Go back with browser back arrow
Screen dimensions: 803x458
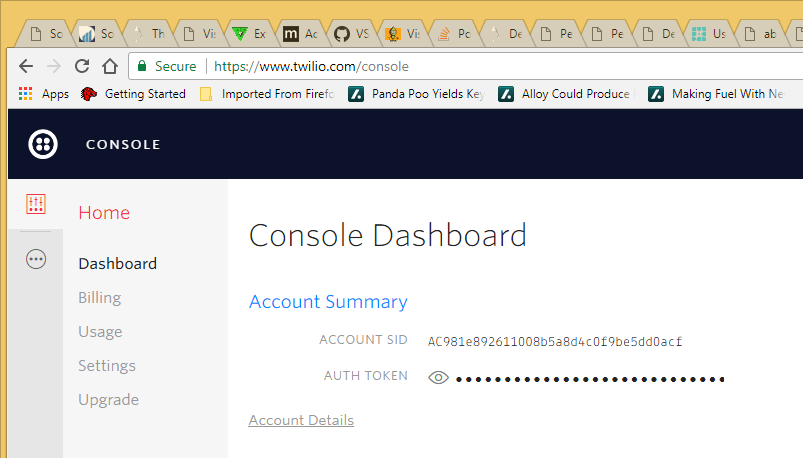click(26, 66)
